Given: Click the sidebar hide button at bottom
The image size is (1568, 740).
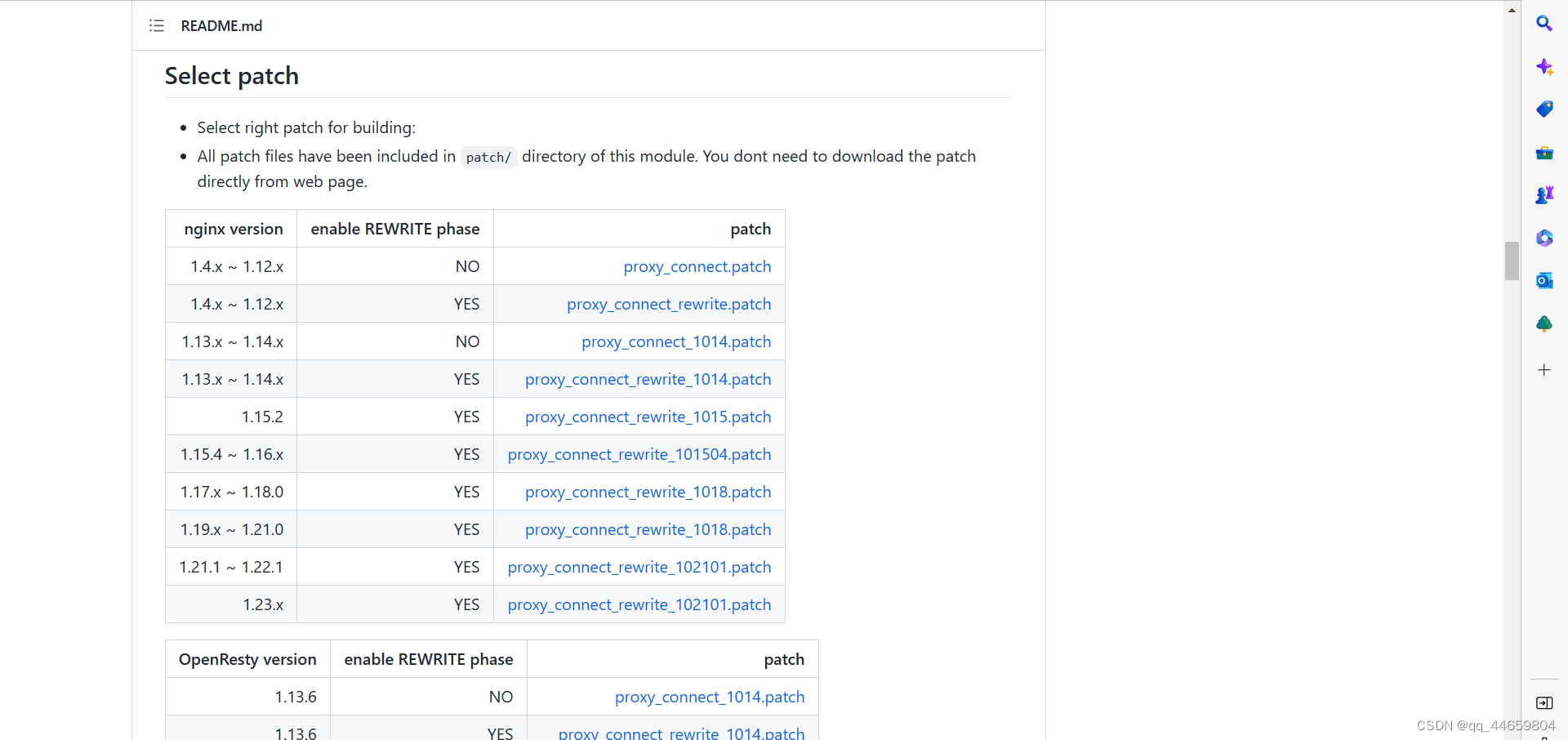Looking at the screenshot, I should point(1543,703).
